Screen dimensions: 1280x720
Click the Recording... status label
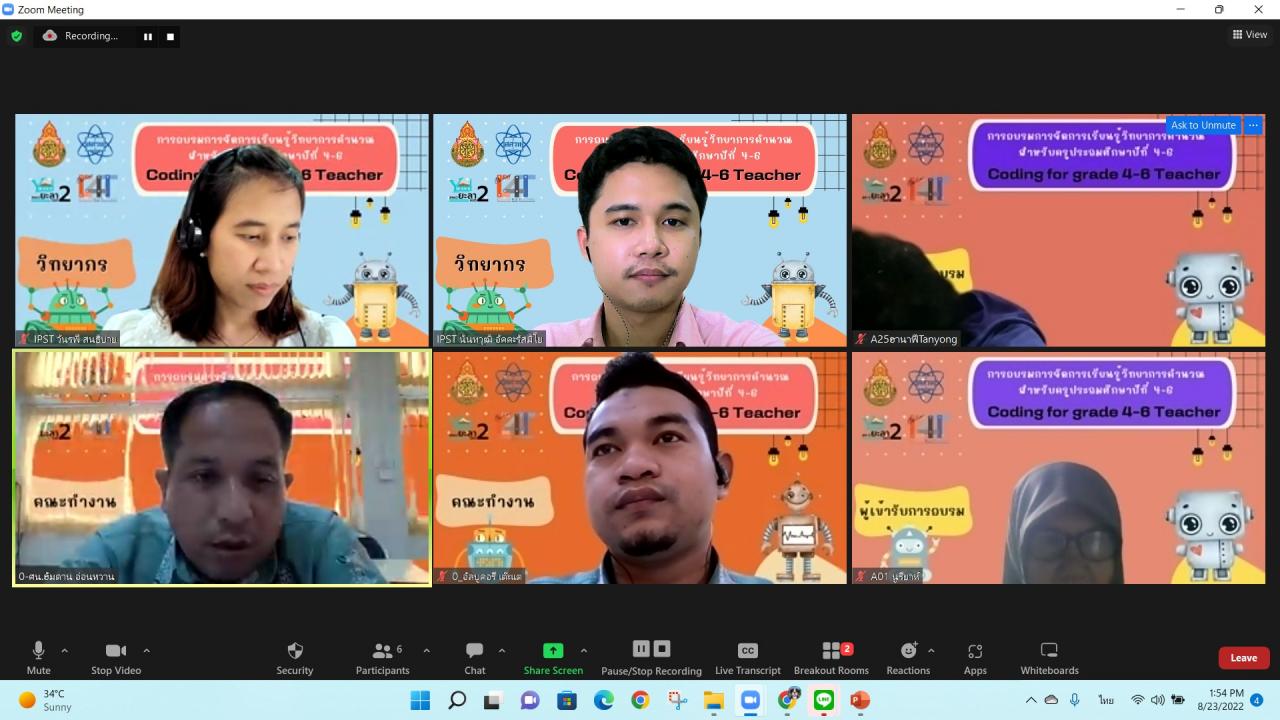click(x=91, y=36)
